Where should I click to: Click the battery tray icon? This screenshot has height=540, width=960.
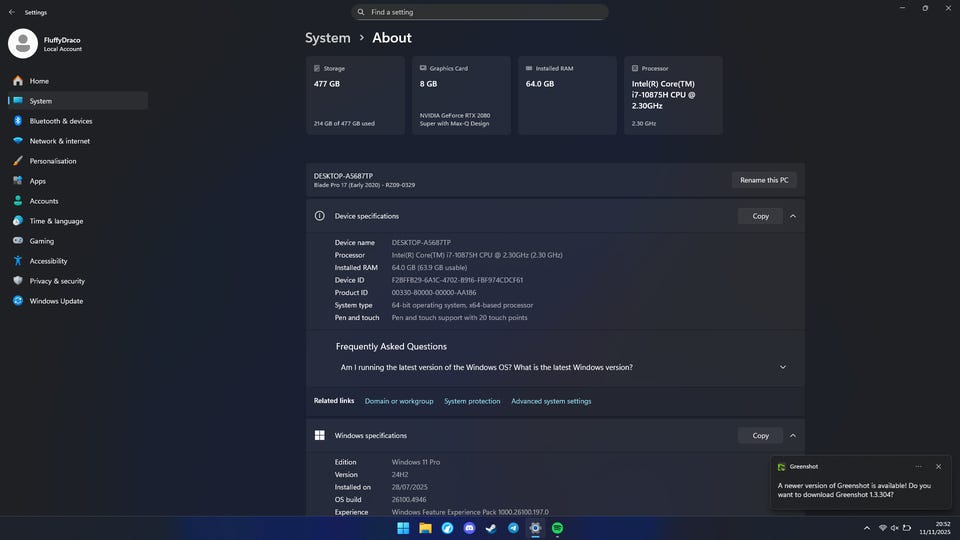(907, 528)
